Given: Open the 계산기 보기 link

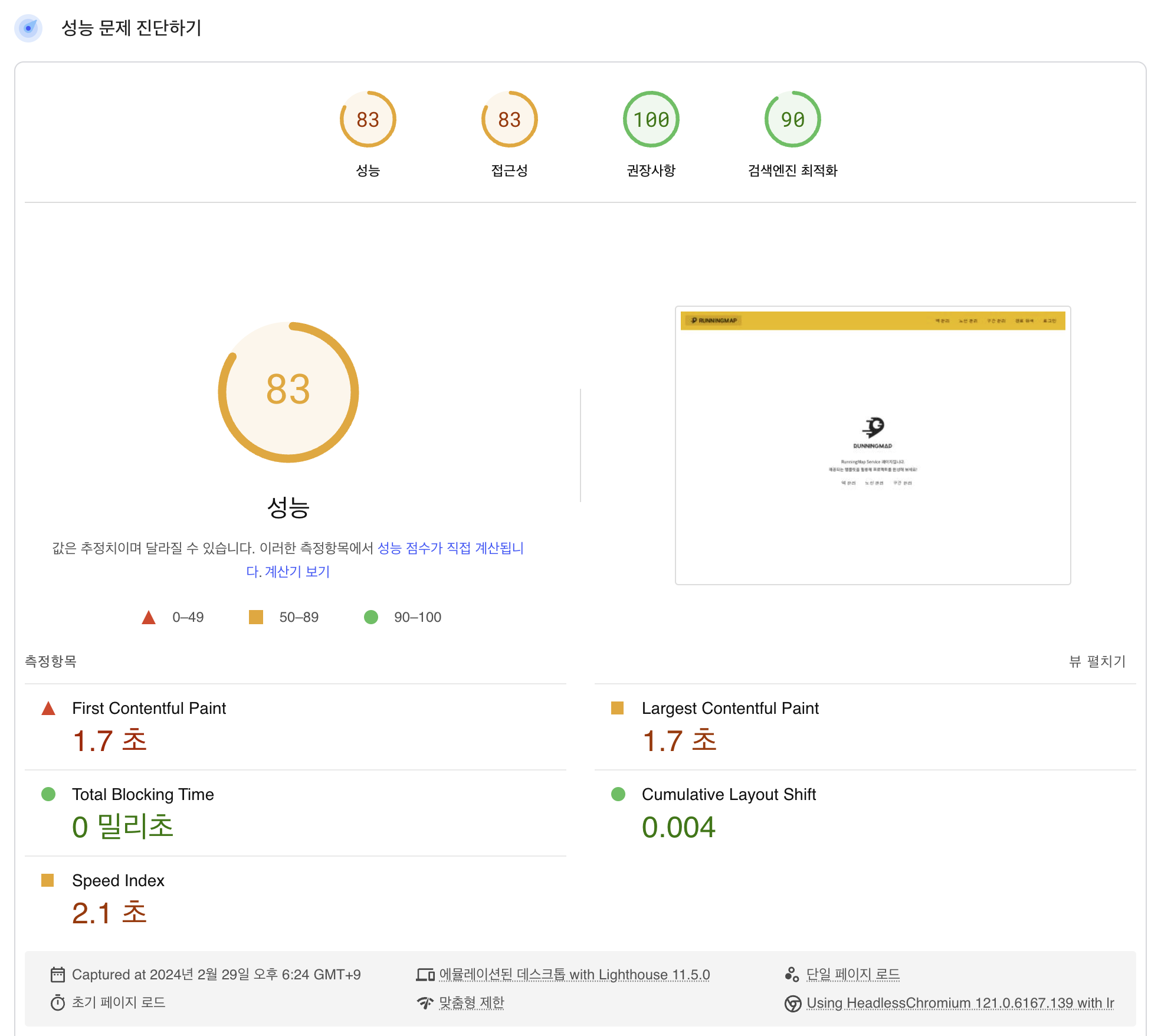Looking at the screenshot, I should pyautogui.click(x=297, y=571).
